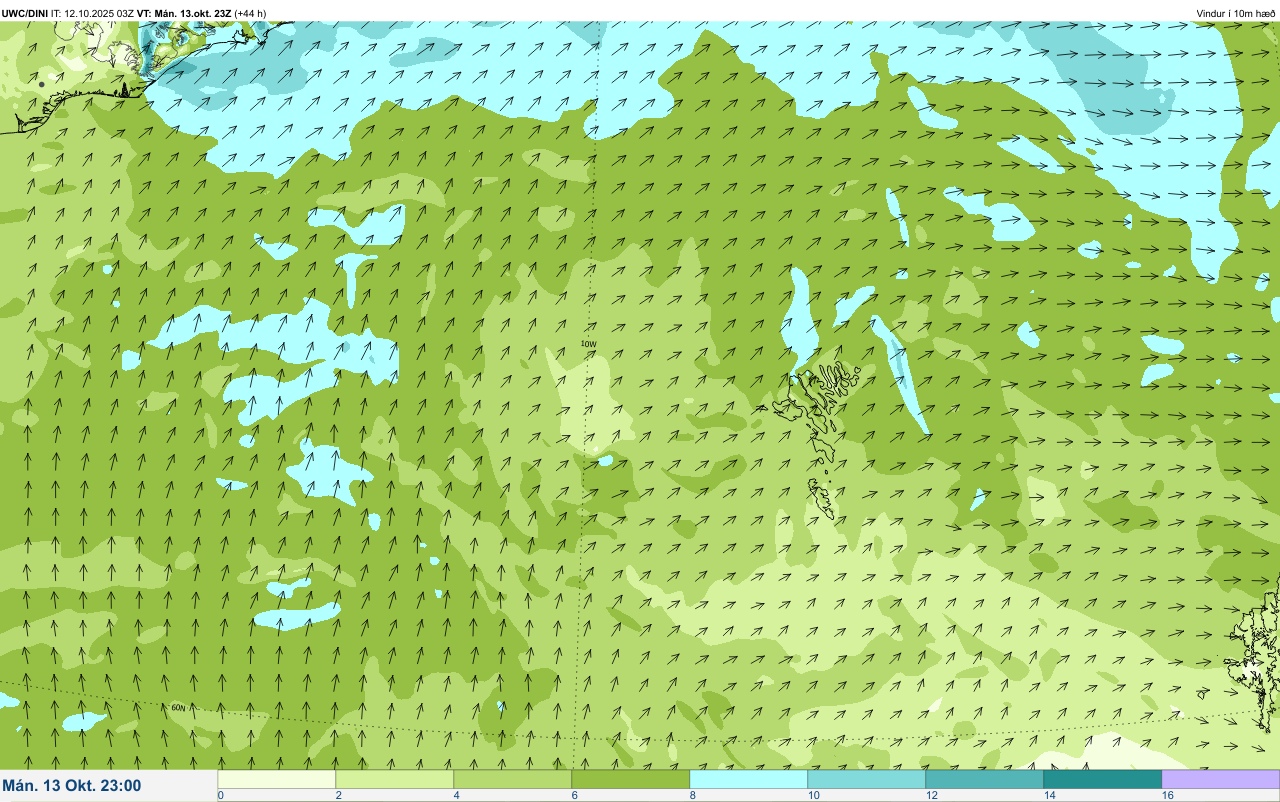Screen dimensions: 1280x802
Task: Click the 14–16 m/s dark teal legend swatch
Action: [x=1103, y=779]
